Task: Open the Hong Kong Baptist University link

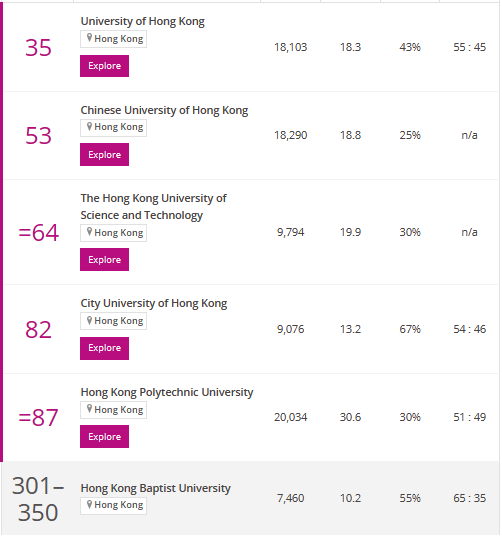Action: 156,488
